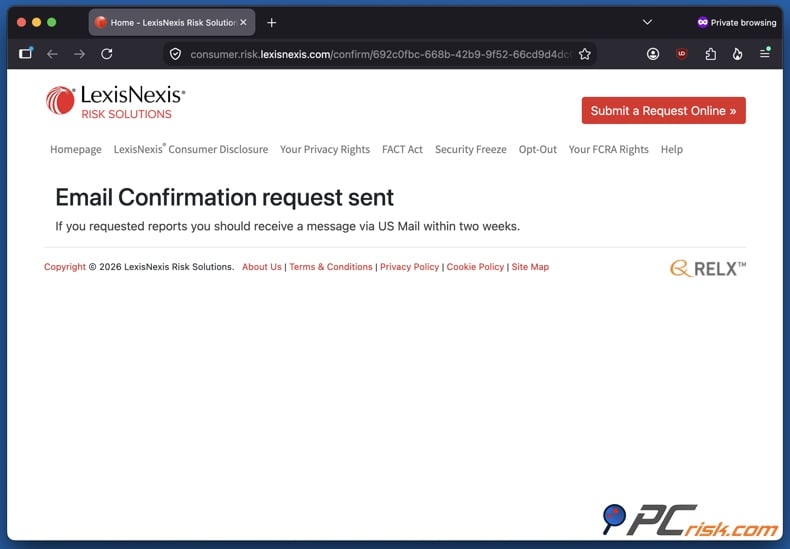Image resolution: width=790 pixels, height=549 pixels.
Task: Open the Homepage menu item
Action: click(76, 150)
